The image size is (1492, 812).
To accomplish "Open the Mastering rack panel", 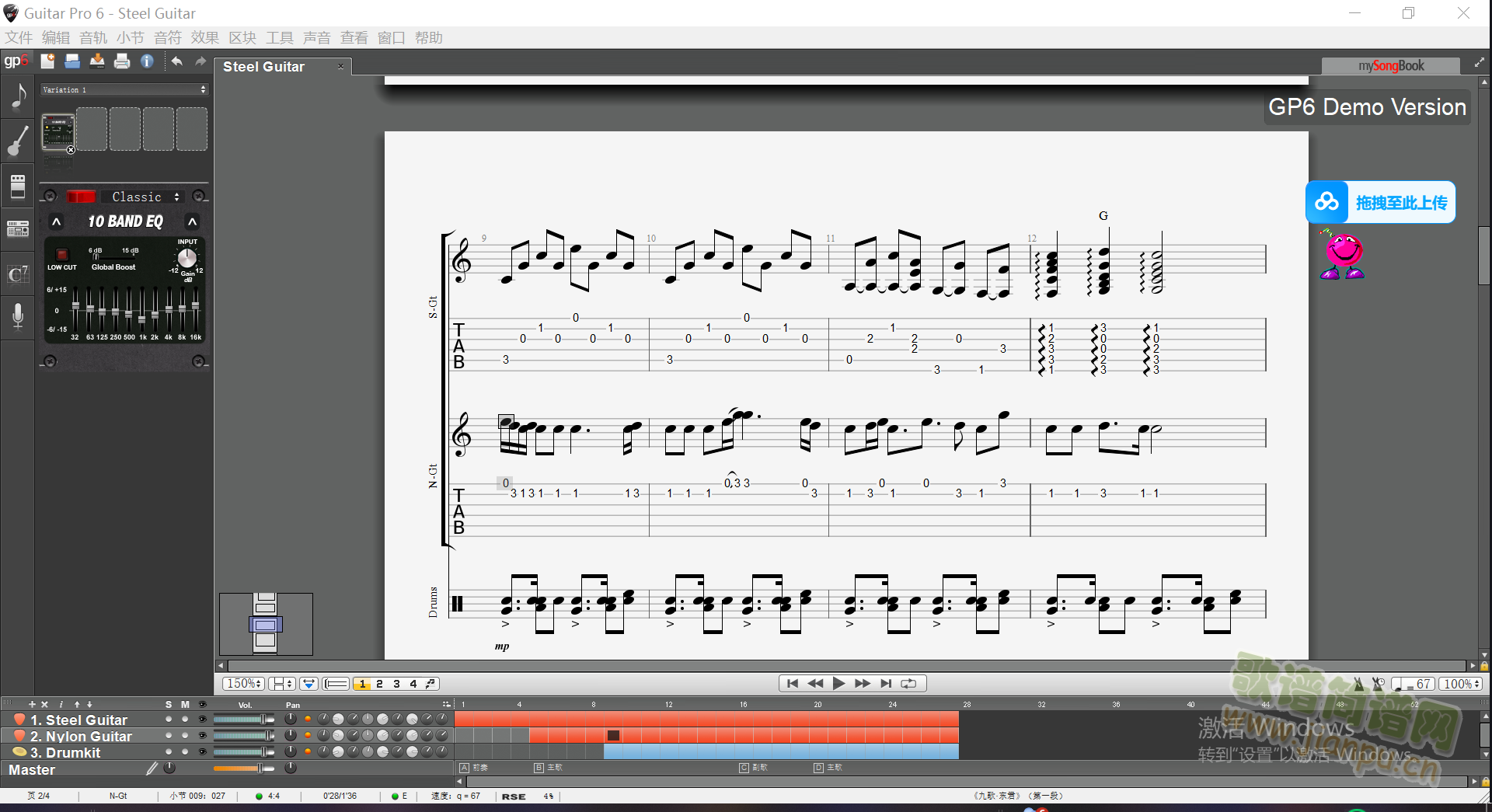I will pos(18,229).
